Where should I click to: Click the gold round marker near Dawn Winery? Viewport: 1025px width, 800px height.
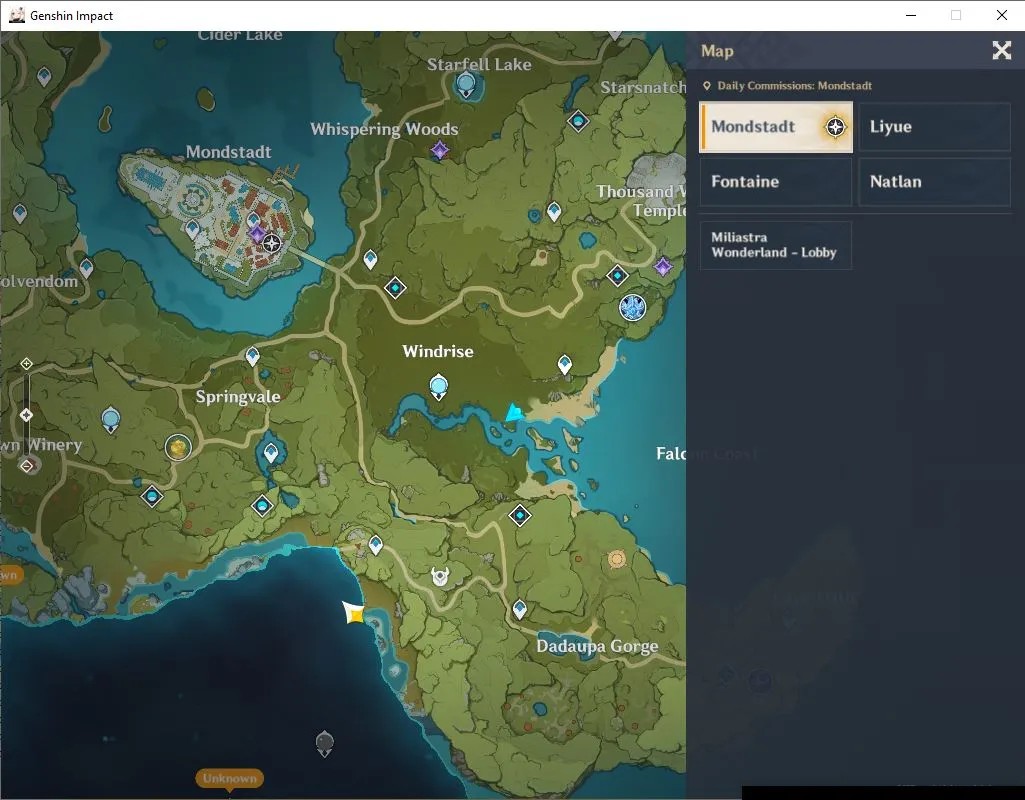tap(178, 448)
